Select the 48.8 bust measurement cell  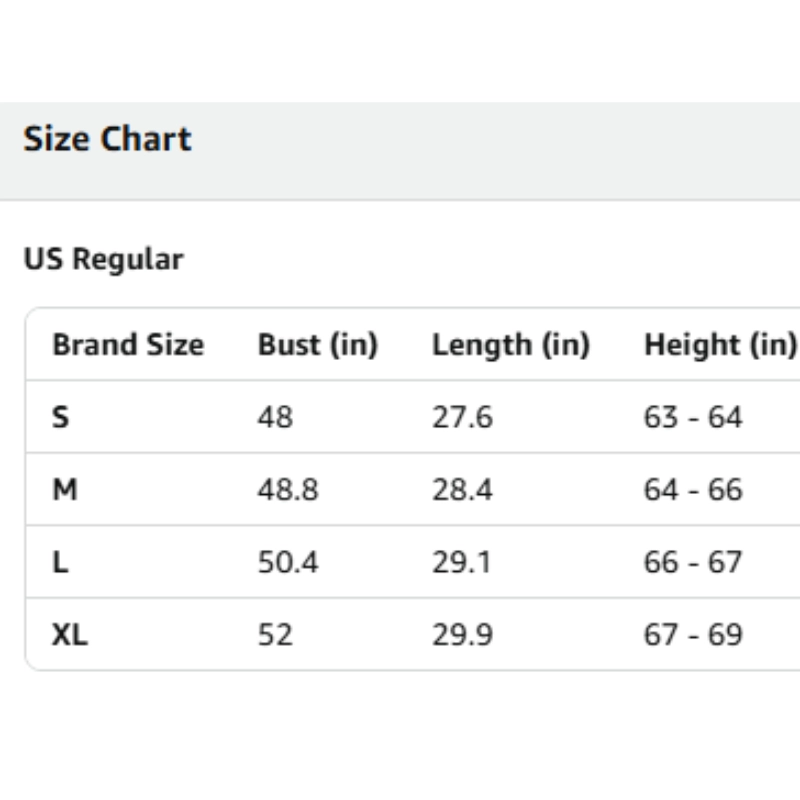pyautogui.click(x=288, y=490)
